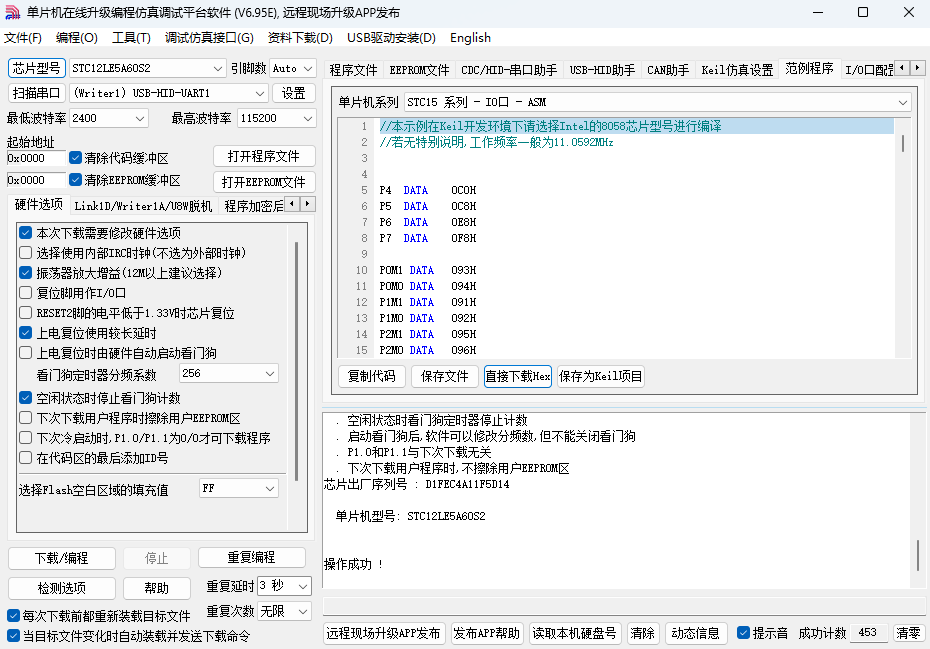
Task: Disable 上电复位使用较长延时 option
Action: 26,333
